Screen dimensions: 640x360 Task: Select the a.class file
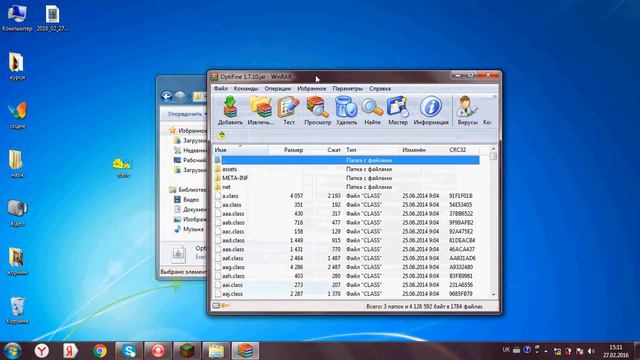pos(346,196)
